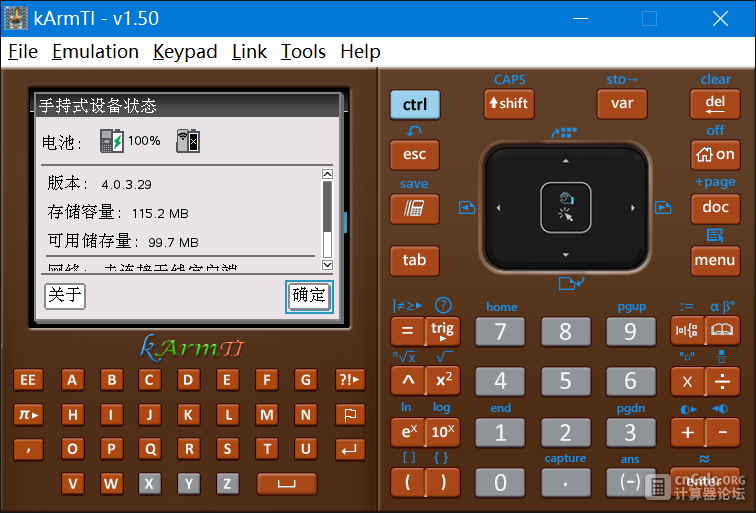Click the catalog book key
The height and width of the screenshot is (513, 756).
[x=722, y=330]
